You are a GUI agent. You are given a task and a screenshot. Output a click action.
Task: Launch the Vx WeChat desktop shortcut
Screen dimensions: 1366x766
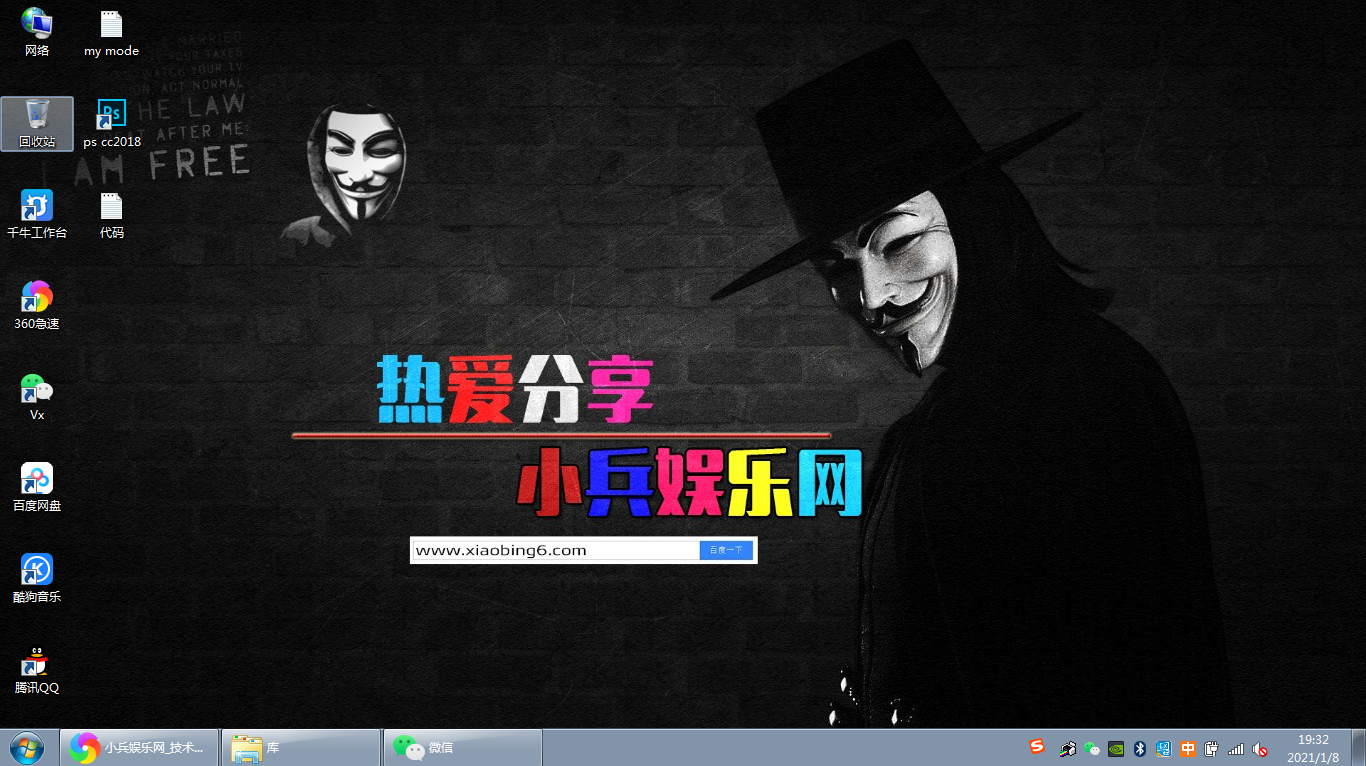coord(37,396)
